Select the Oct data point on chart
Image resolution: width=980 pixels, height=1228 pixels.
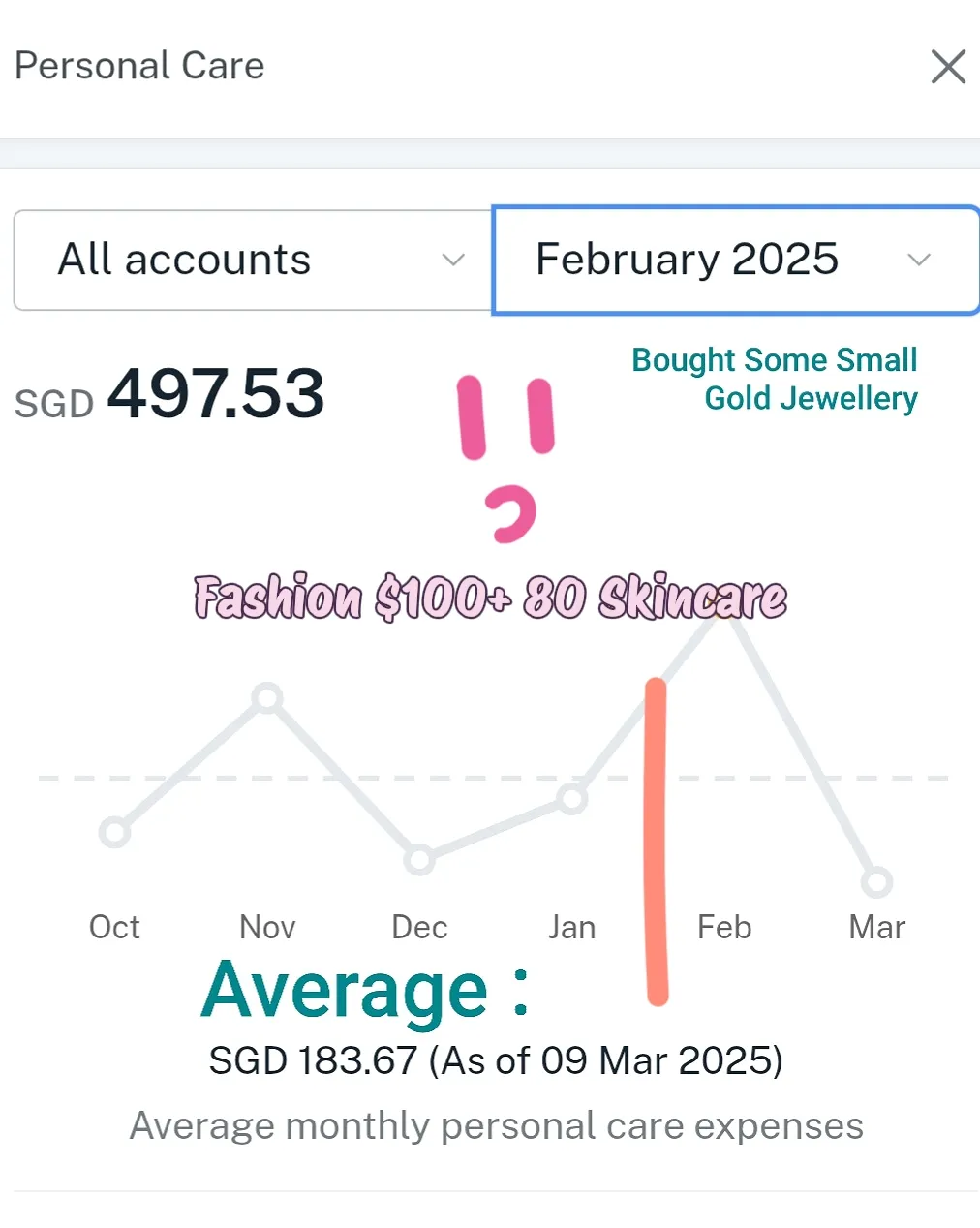pos(114,832)
